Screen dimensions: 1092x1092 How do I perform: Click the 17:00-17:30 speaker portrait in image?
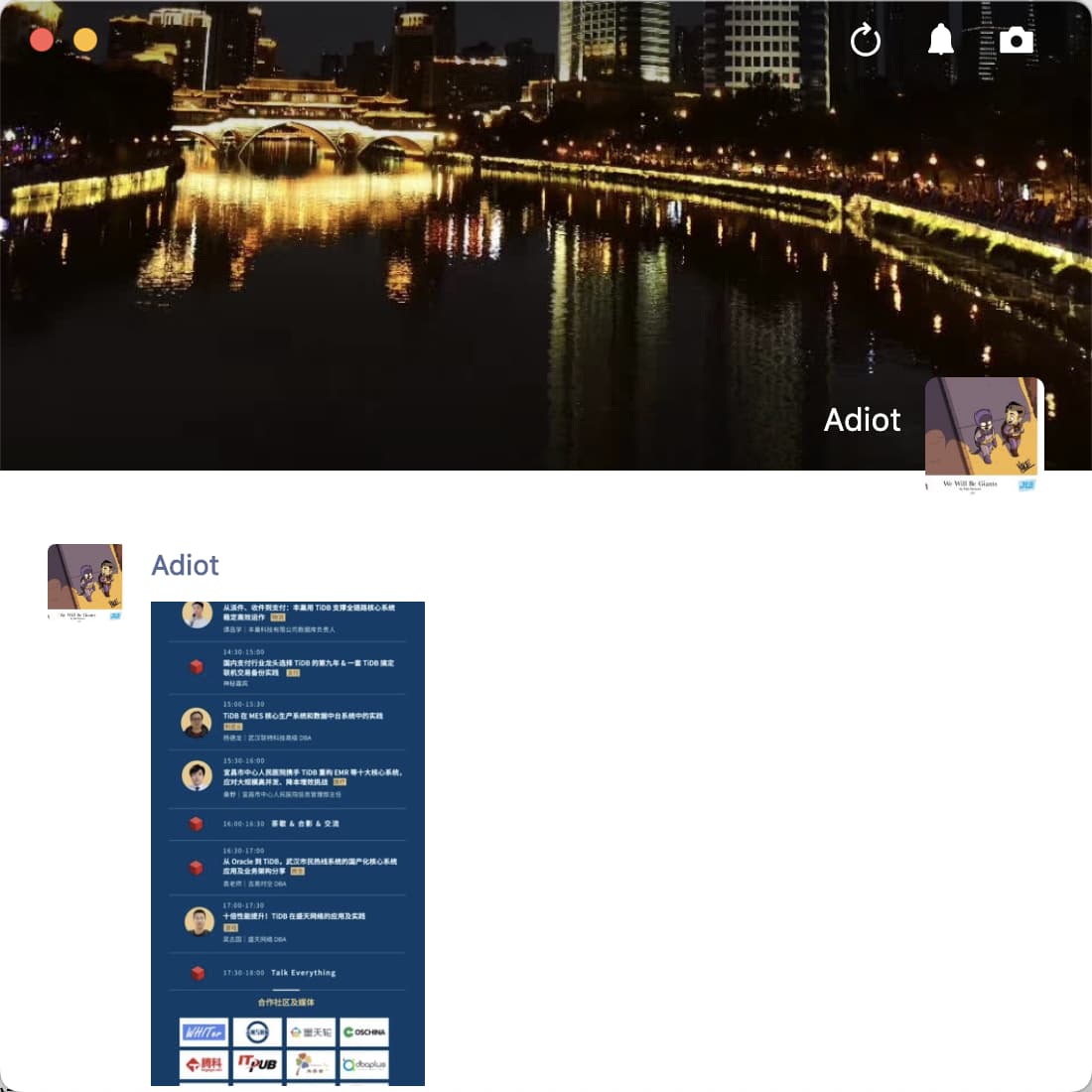click(200, 922)
